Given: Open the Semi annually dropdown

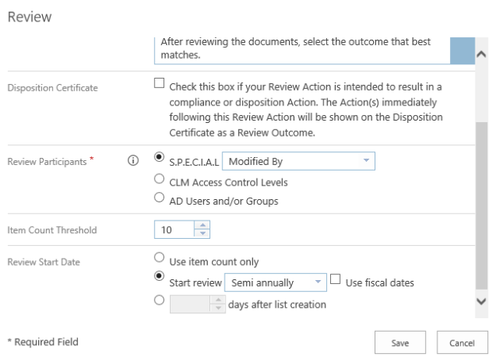Looking at the screenshot, I should pos(276,283).
